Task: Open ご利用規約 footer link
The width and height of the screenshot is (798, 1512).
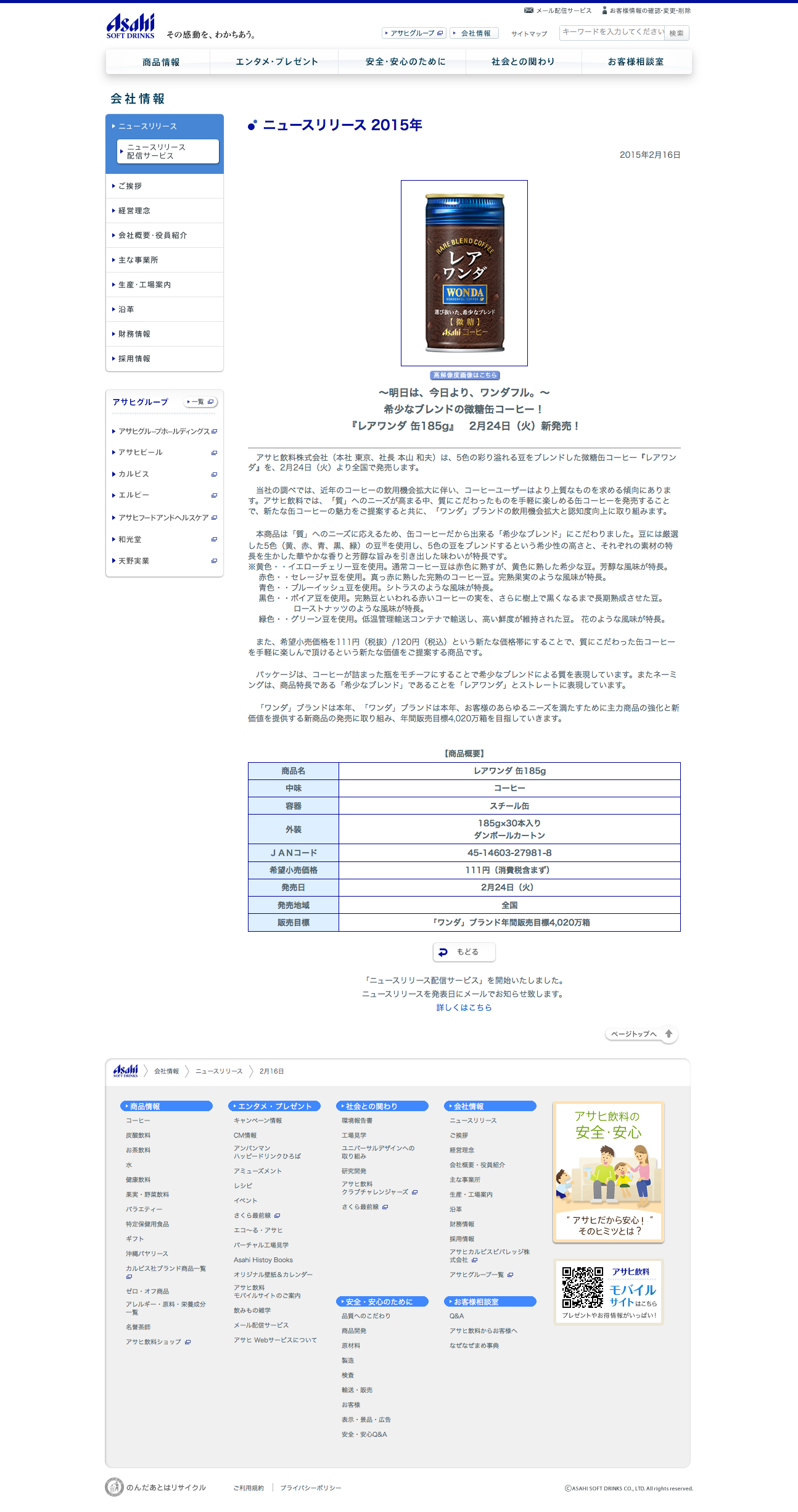Action: 249,1488
